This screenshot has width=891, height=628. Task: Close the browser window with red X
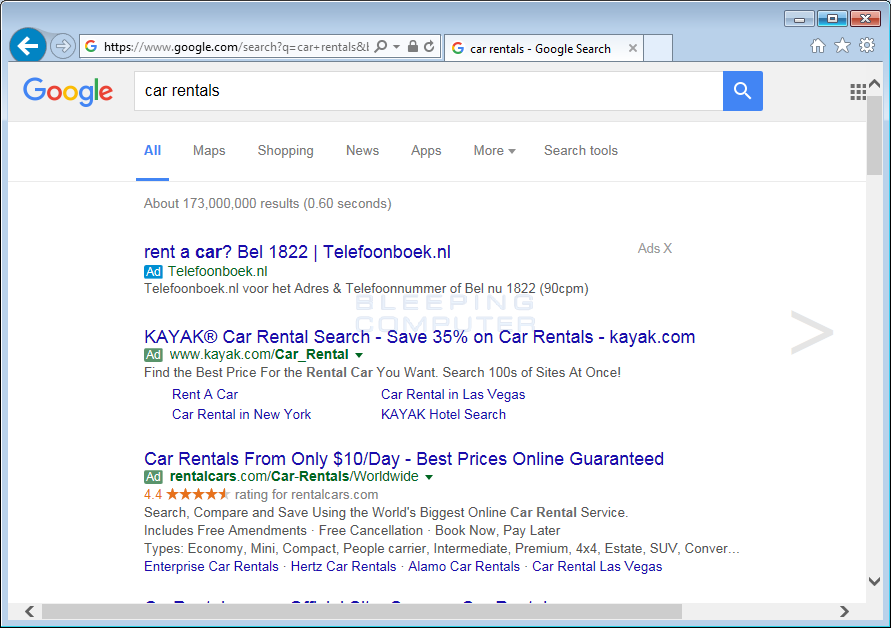[x=865, y=19]
